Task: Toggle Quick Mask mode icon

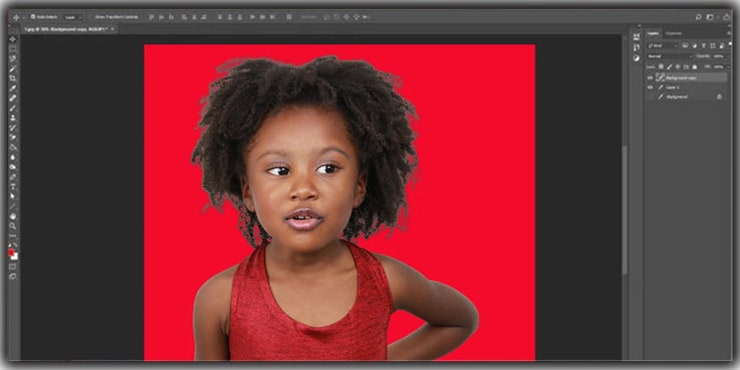Action: point(13,267)
